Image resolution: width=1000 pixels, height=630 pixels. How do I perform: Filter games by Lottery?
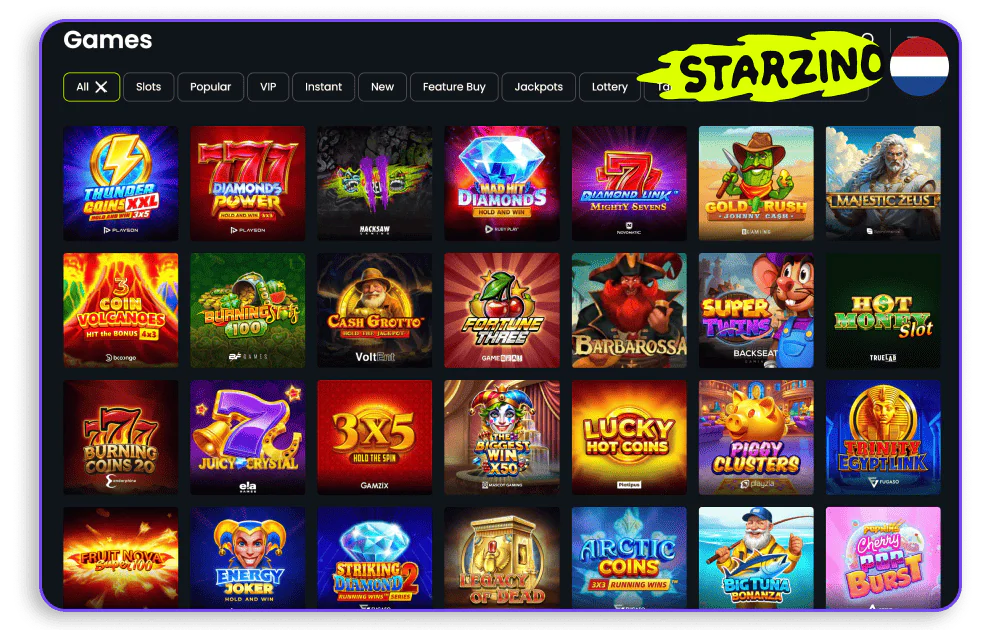pyautogui.click(x=610, y=87)
